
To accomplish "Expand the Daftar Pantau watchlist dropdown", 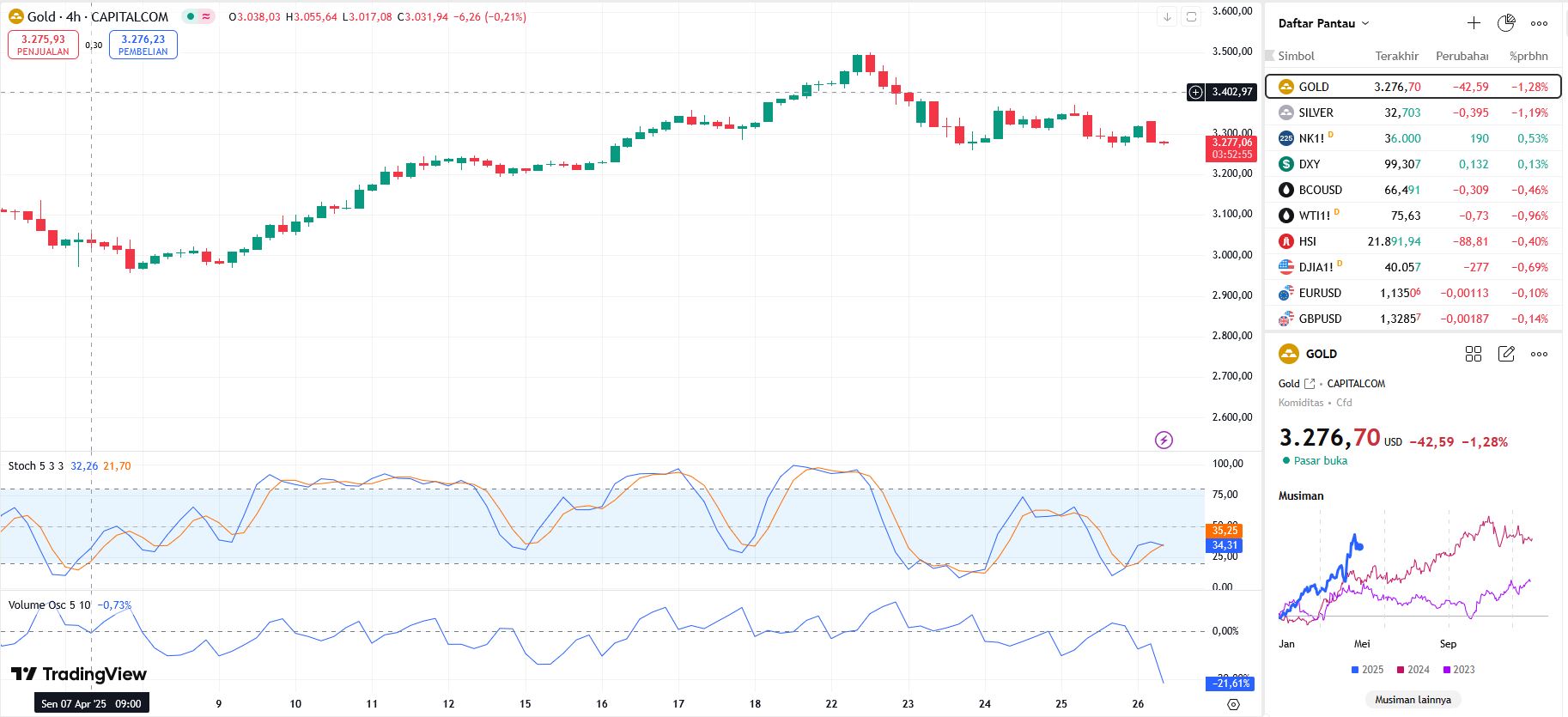I will click(x=1323, y=23).
